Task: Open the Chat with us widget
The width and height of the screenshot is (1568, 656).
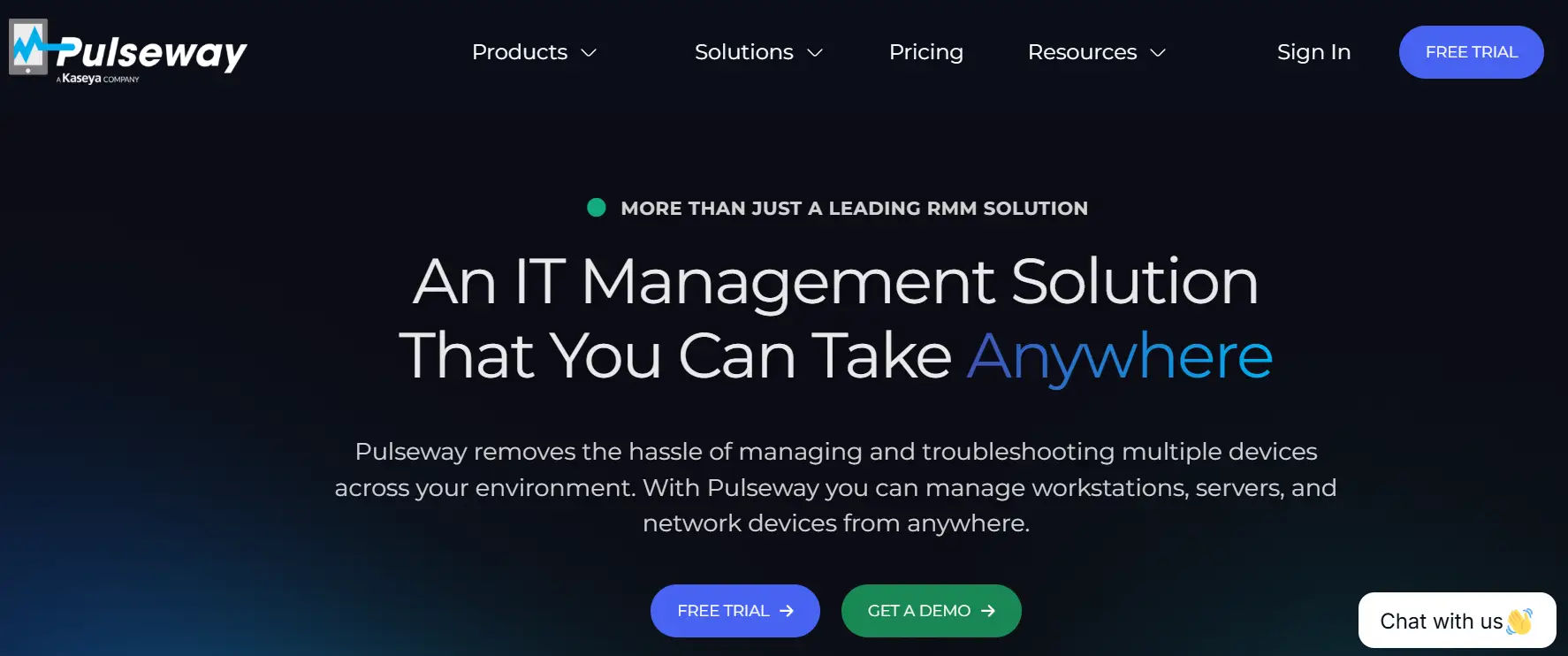Action: point(1458,621)
